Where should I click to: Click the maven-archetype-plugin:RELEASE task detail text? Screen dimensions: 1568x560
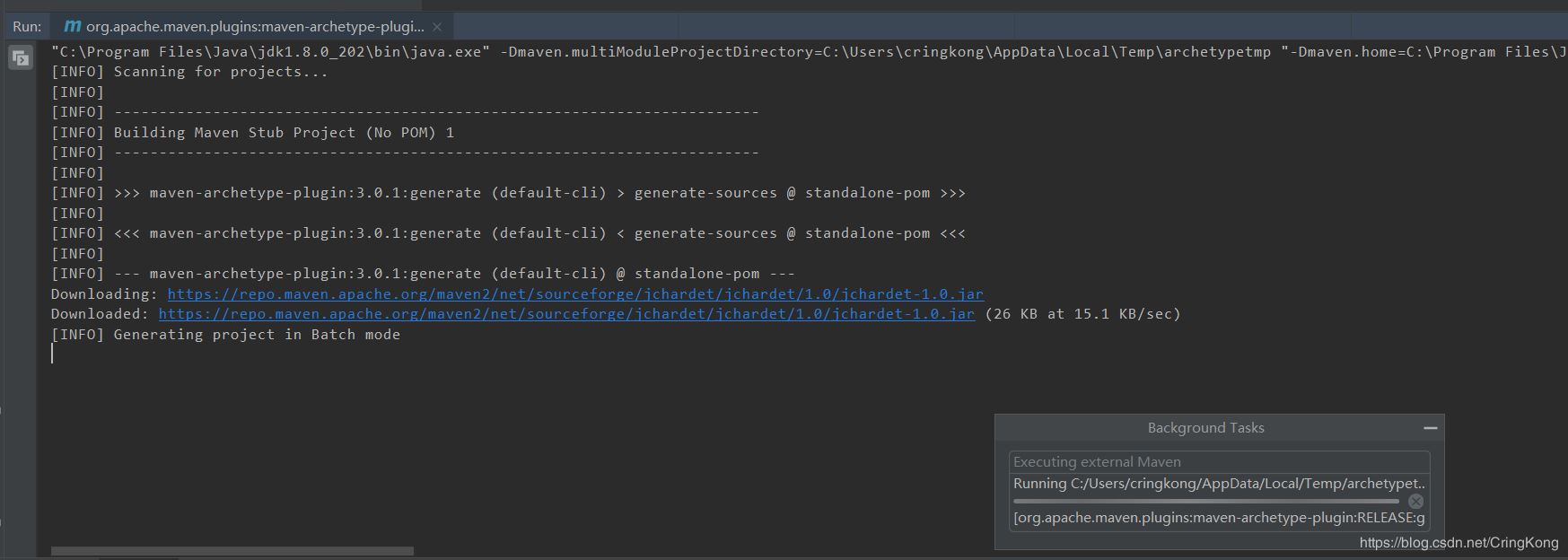click(1219, 518)
